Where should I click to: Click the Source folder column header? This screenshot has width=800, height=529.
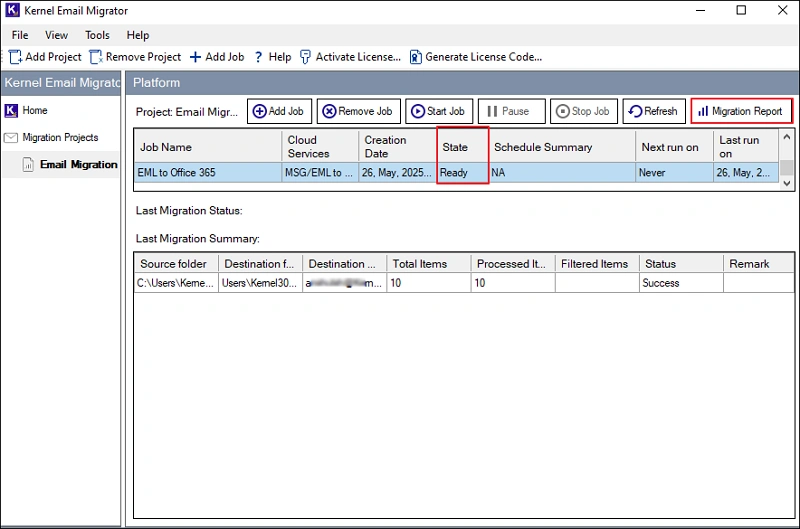pos(177,264)
